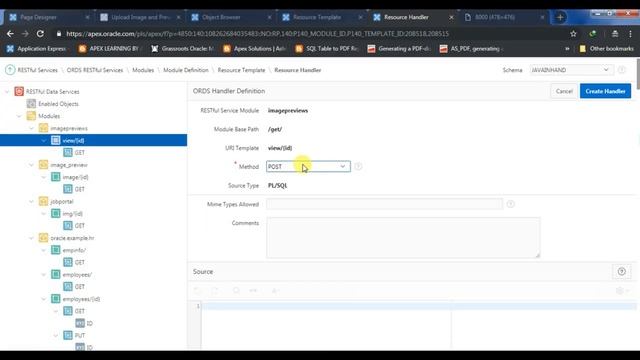Collapse the RESTful Data Services tree node
The image size is (640, 360).
coord(7,92)
